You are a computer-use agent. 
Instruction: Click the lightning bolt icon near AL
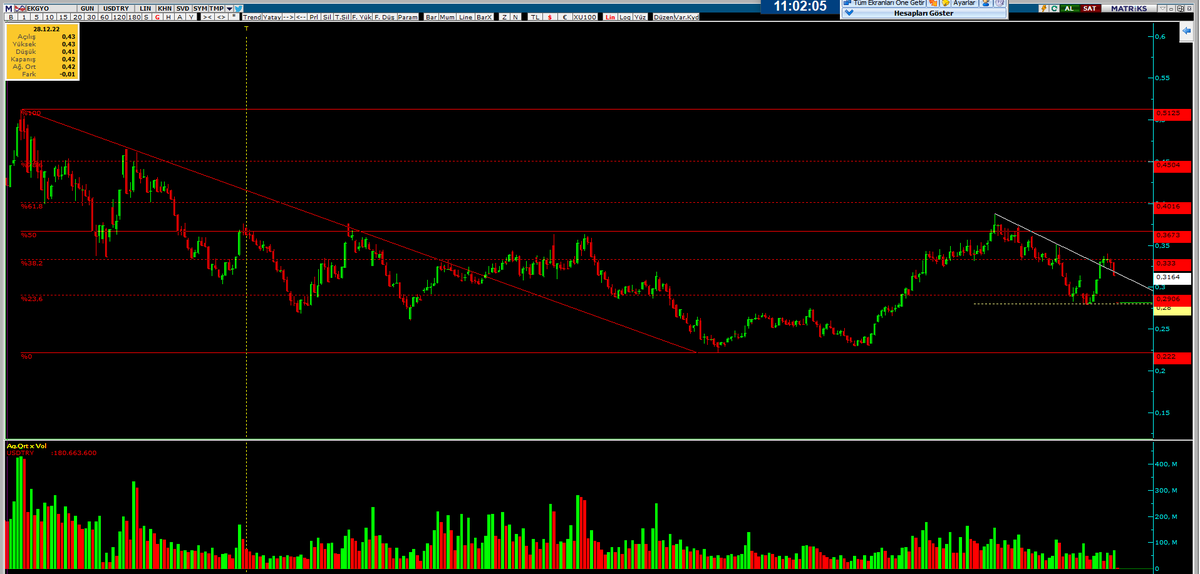(x=1043, y=8)
